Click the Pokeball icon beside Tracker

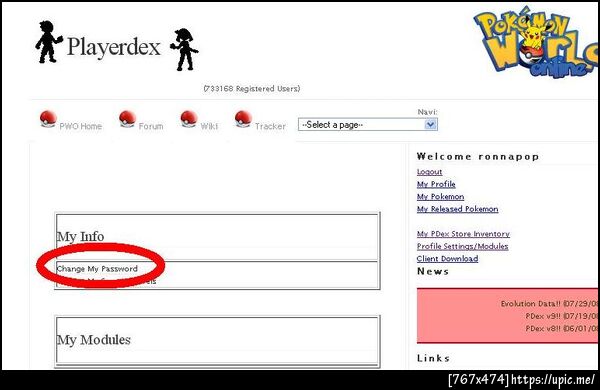pyautogui.click(x=243, y=119)
